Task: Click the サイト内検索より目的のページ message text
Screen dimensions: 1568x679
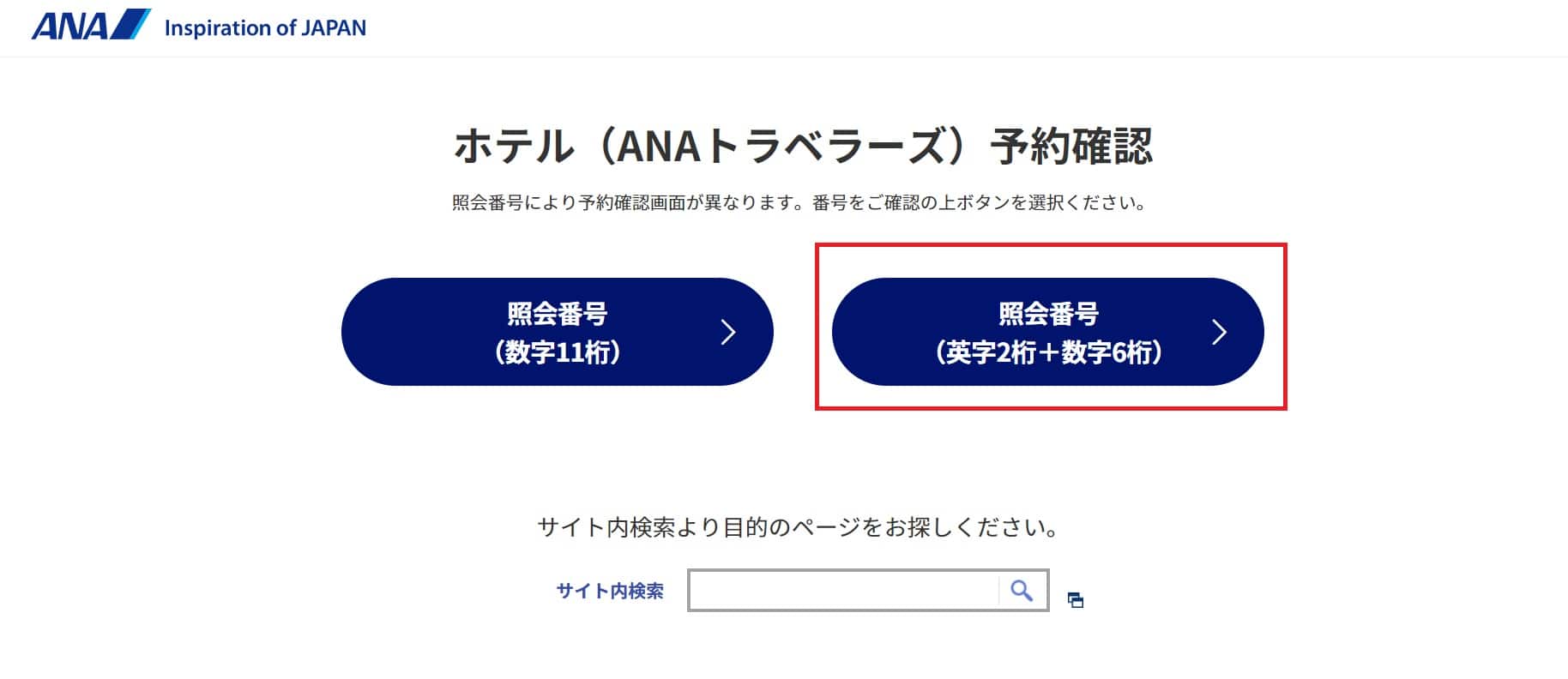Action: click(x=799, y=526)
